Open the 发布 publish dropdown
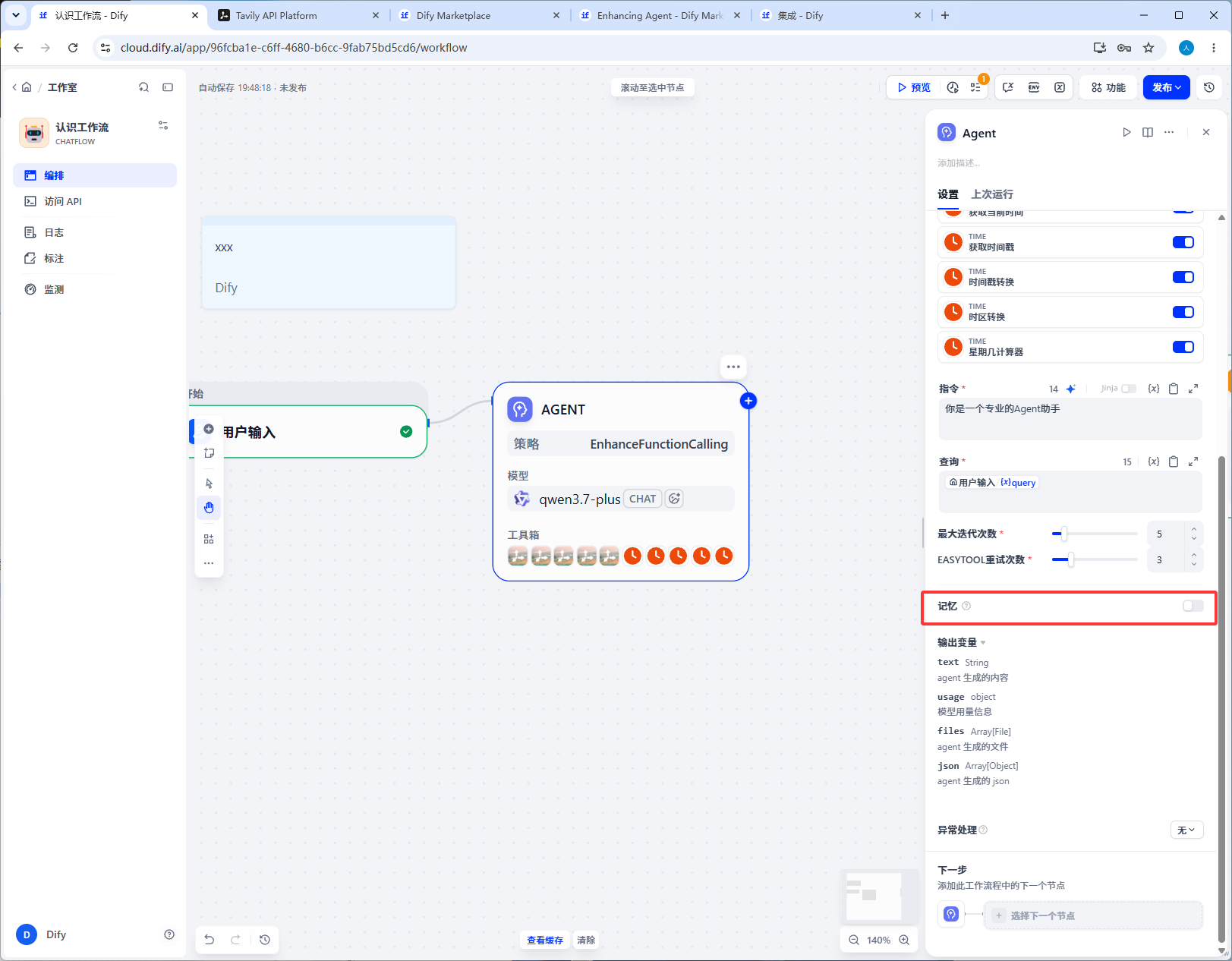Image resolution: width=1232 pixels, height=961 pixels. click(x=1167, y=87)
